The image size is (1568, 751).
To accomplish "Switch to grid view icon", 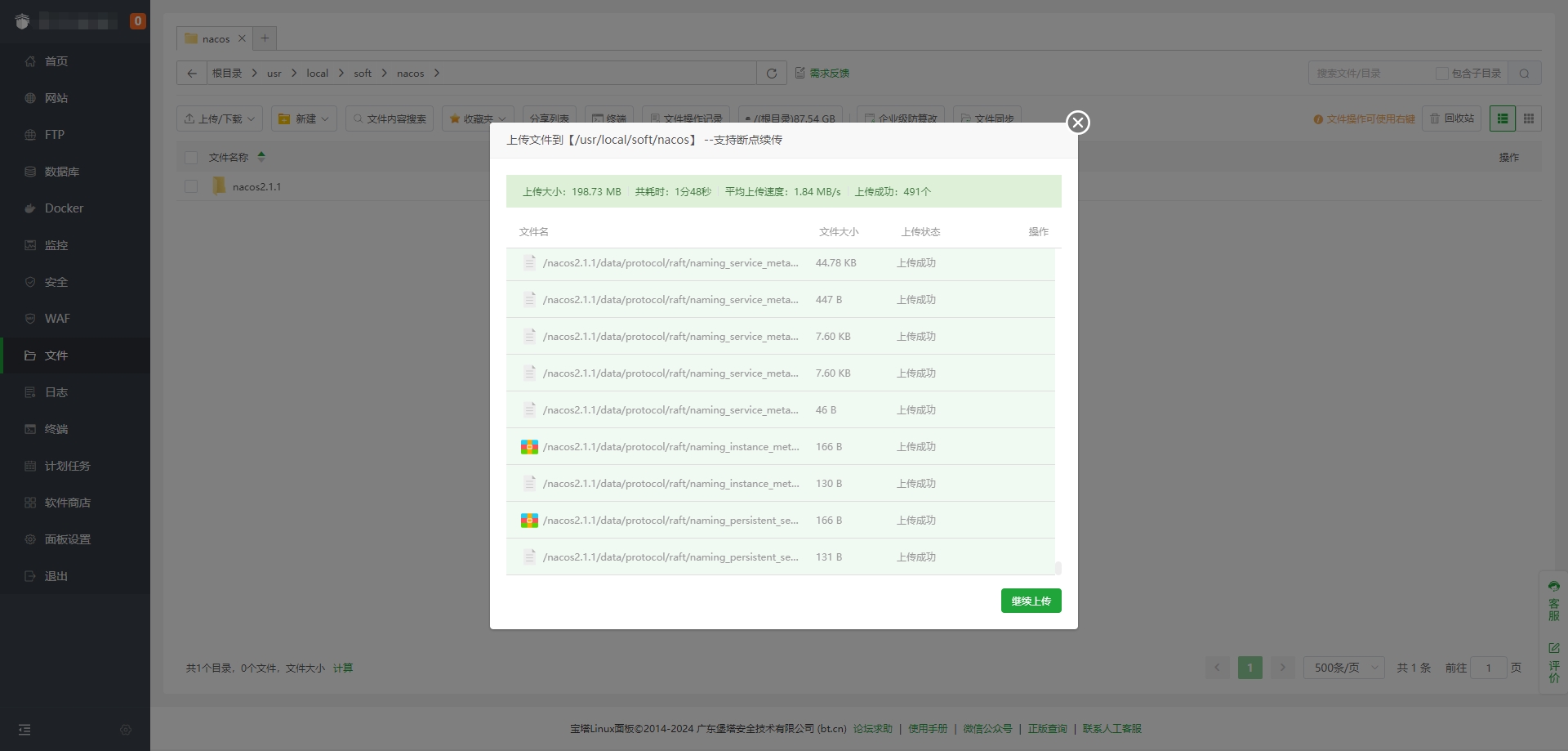I will pyautogui.click(x=1528, y=118).
